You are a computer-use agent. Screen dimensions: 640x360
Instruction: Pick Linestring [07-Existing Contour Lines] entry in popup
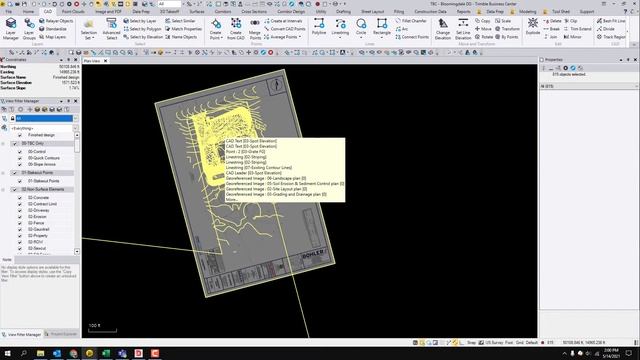(259, 167)
